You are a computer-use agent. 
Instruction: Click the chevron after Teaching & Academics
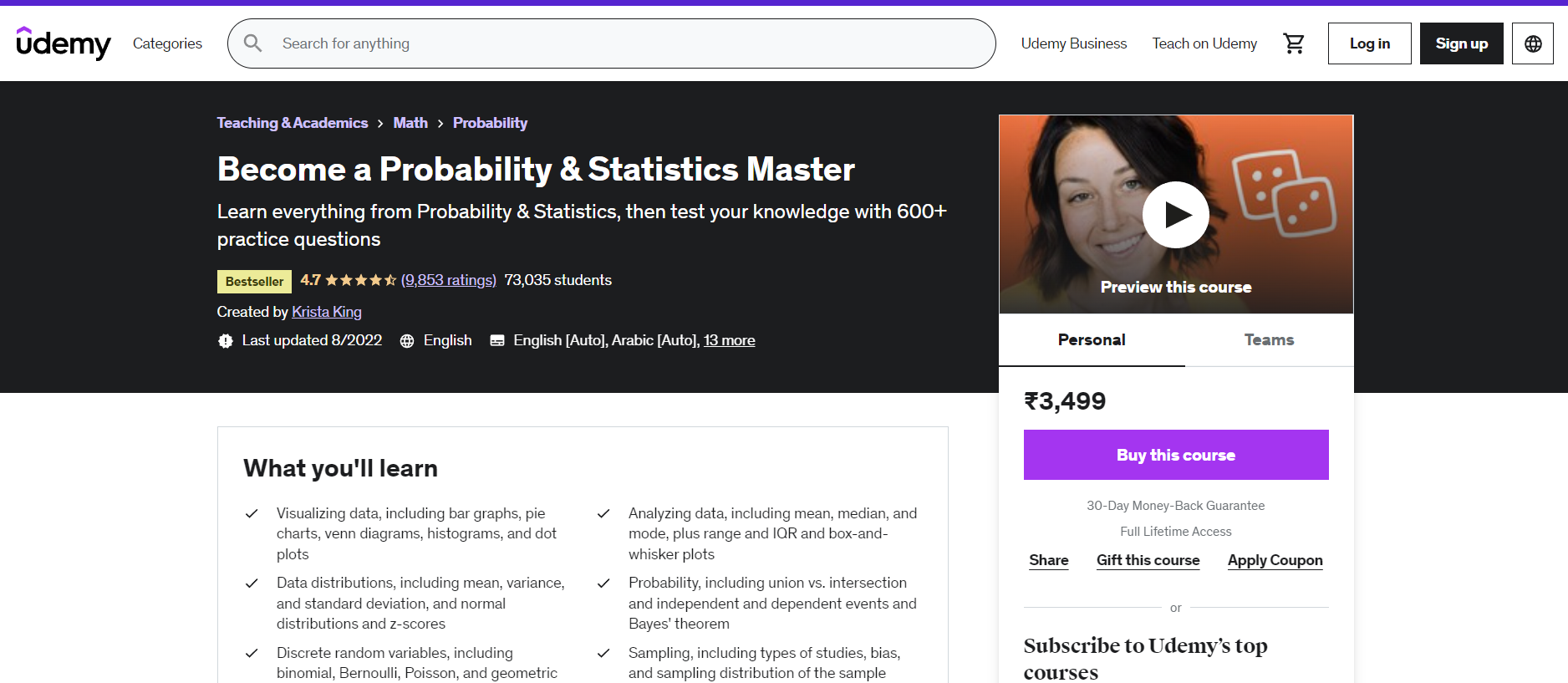click(x=380, y=124)
